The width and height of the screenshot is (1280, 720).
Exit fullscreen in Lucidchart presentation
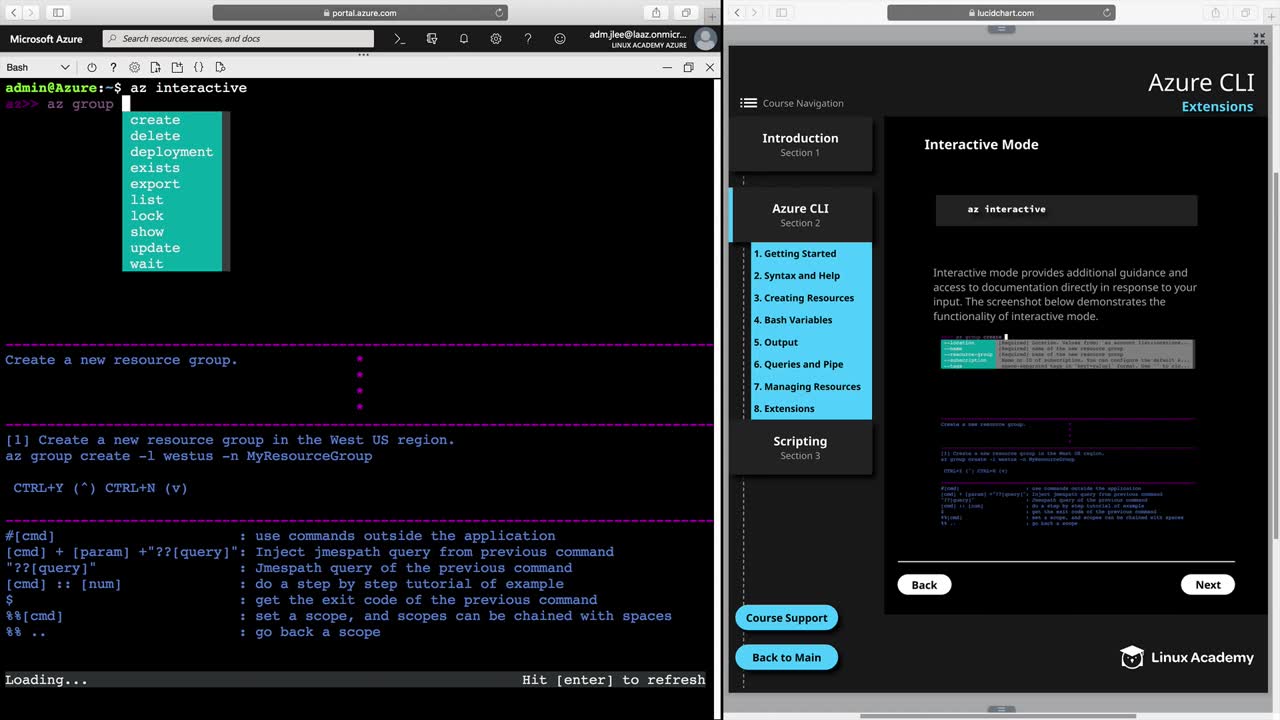click(1259, 39)
